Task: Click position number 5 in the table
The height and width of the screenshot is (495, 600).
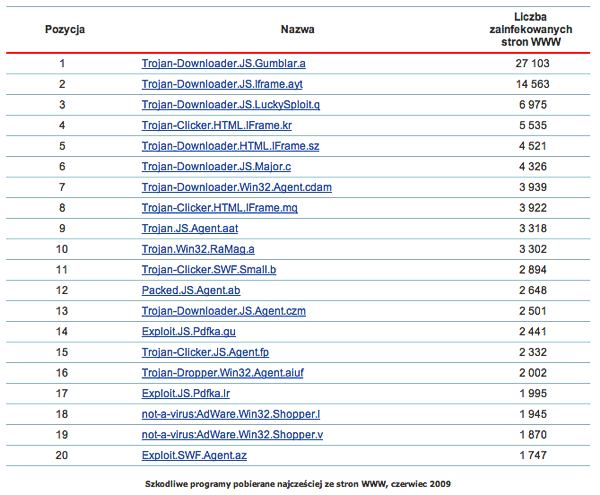Action: [x=62, y=146]
